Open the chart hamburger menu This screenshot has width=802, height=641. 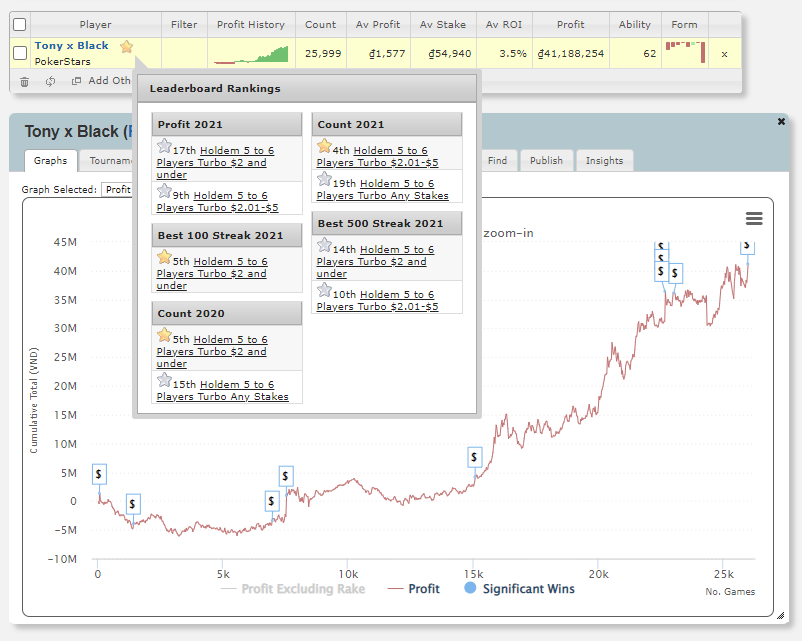[754, 219]
